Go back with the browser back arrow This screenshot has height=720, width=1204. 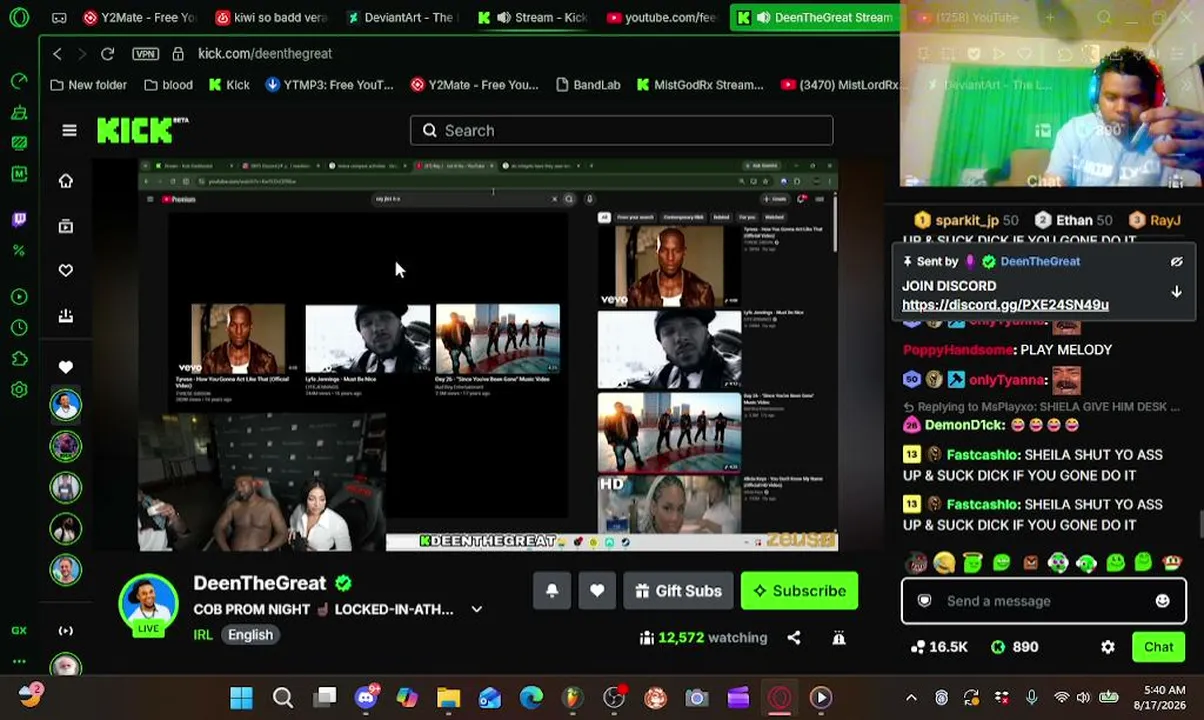[57, 53]
